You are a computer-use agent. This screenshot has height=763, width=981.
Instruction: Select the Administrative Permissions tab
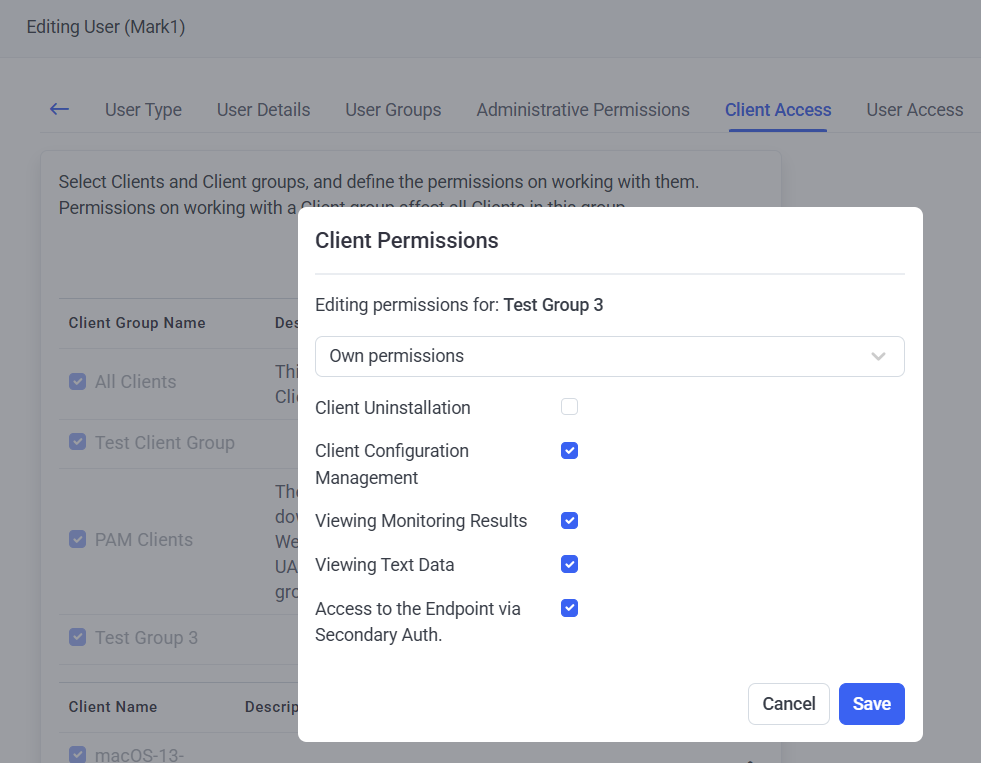tap(583, 110)
